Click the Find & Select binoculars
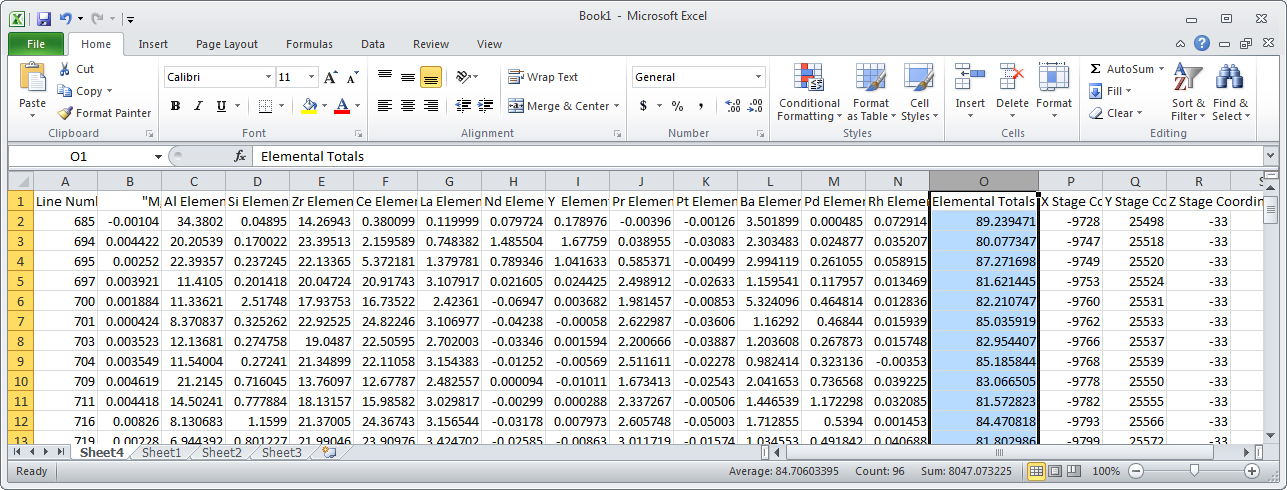Viewport: 1287px width, 490px height. pos(1230,92)
